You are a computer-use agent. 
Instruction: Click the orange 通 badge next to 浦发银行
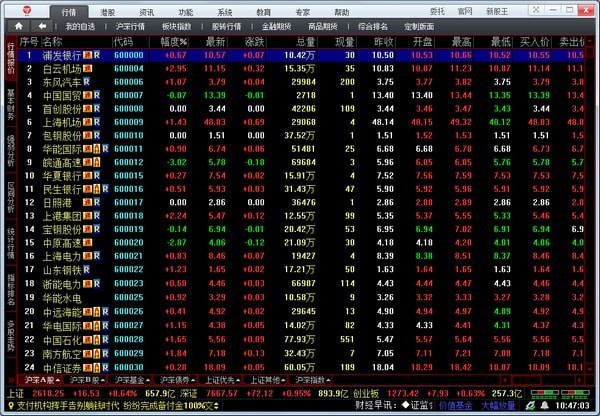pos(88,55)
